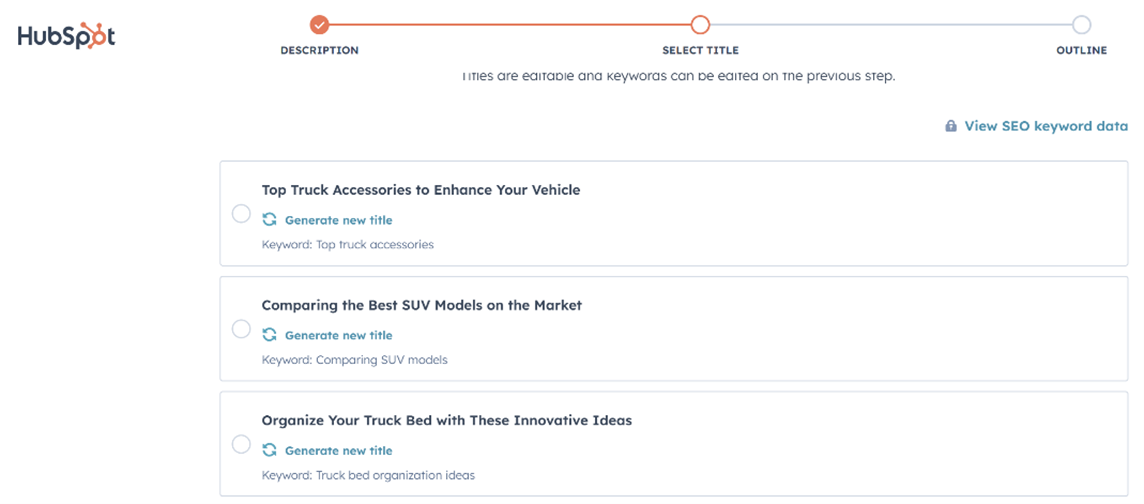Edit the title text Top Truck Accessories to Enhance Your Vehicle
This screenshot has width=1144, height=504.
pos(421,190)
